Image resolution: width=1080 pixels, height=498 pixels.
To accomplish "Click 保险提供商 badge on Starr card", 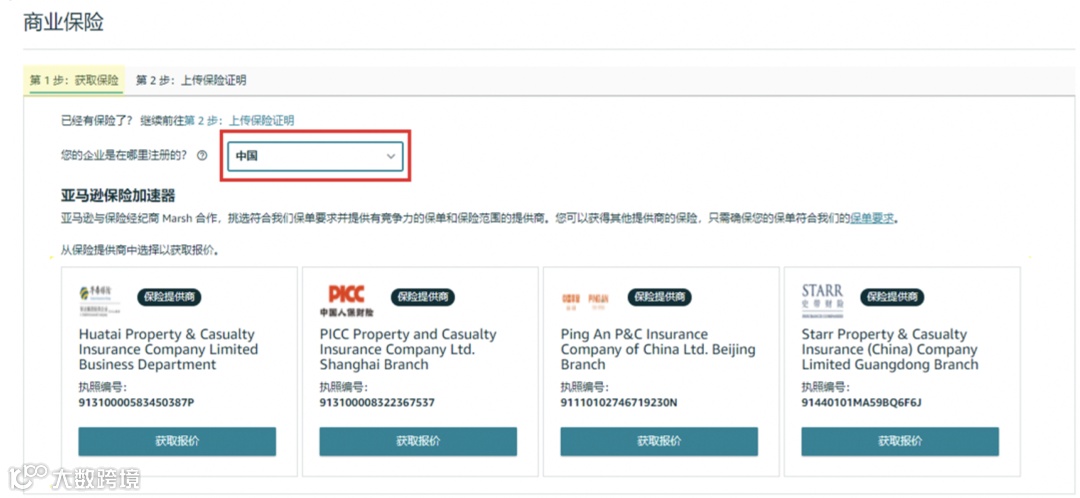I will (892, 298).
